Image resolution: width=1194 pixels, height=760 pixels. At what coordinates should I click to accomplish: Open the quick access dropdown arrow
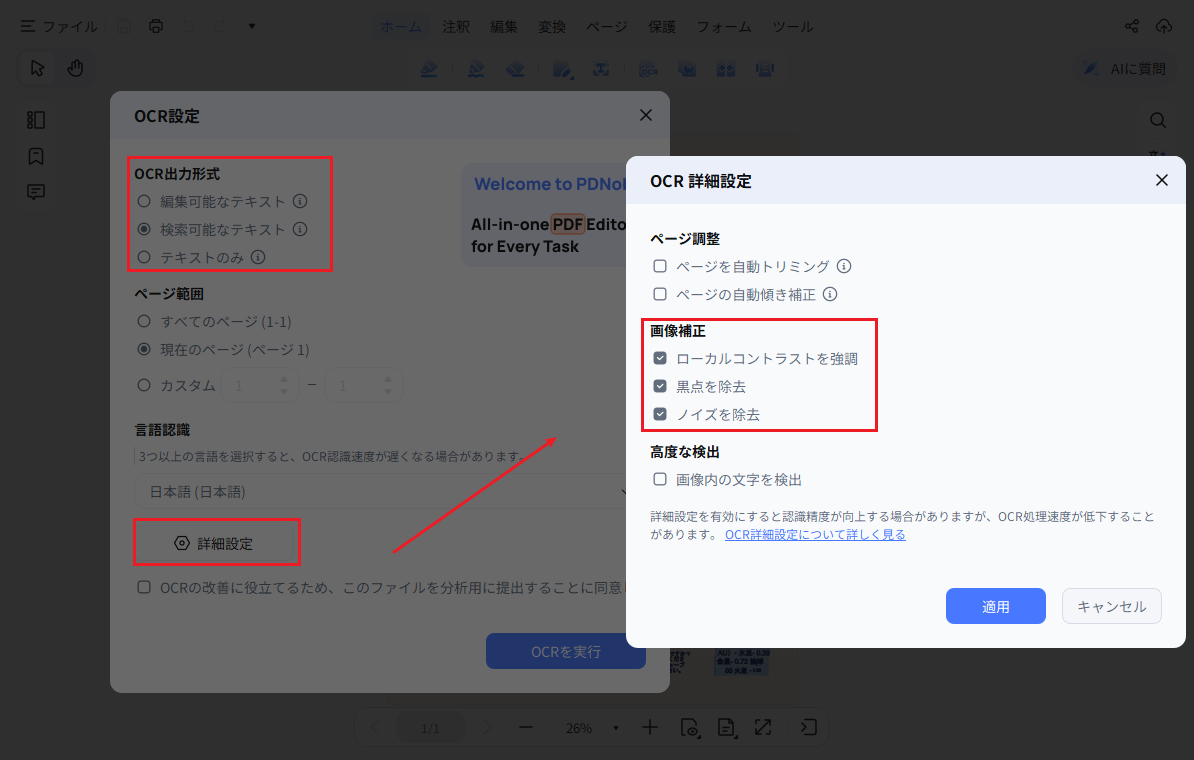coord(252,26)
